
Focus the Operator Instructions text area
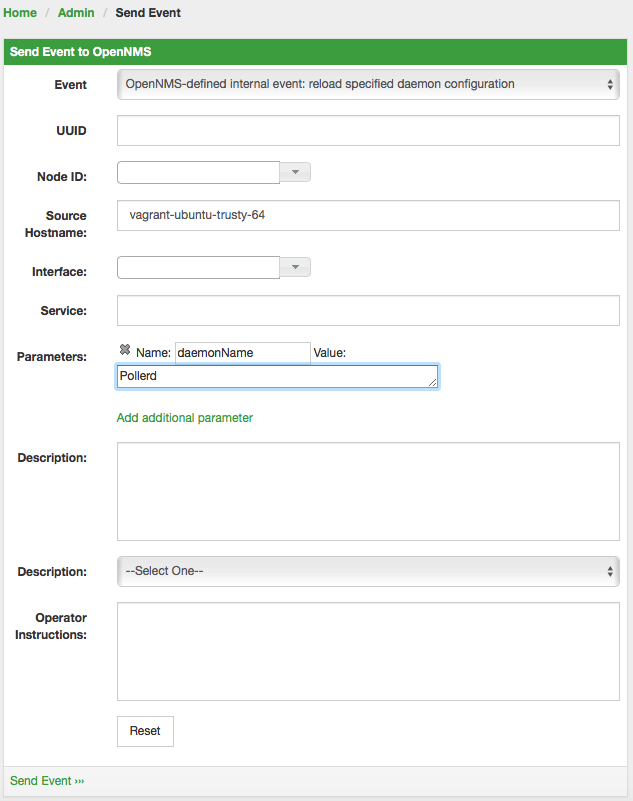click(368, 651)
